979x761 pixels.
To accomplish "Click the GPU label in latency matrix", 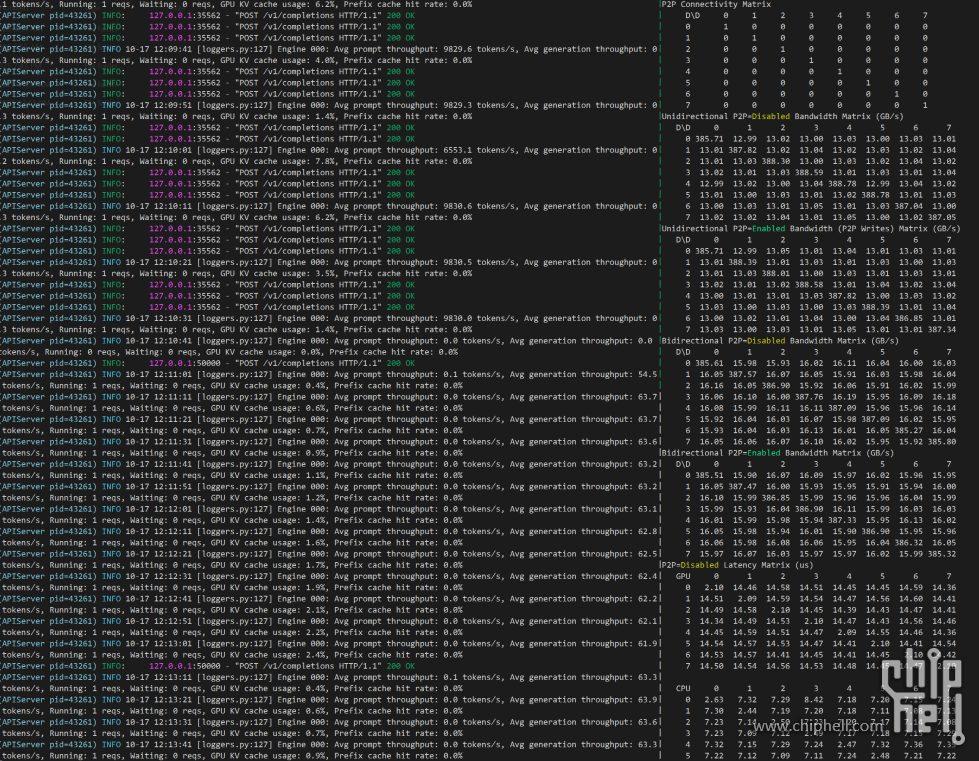I will click(683, 576).
